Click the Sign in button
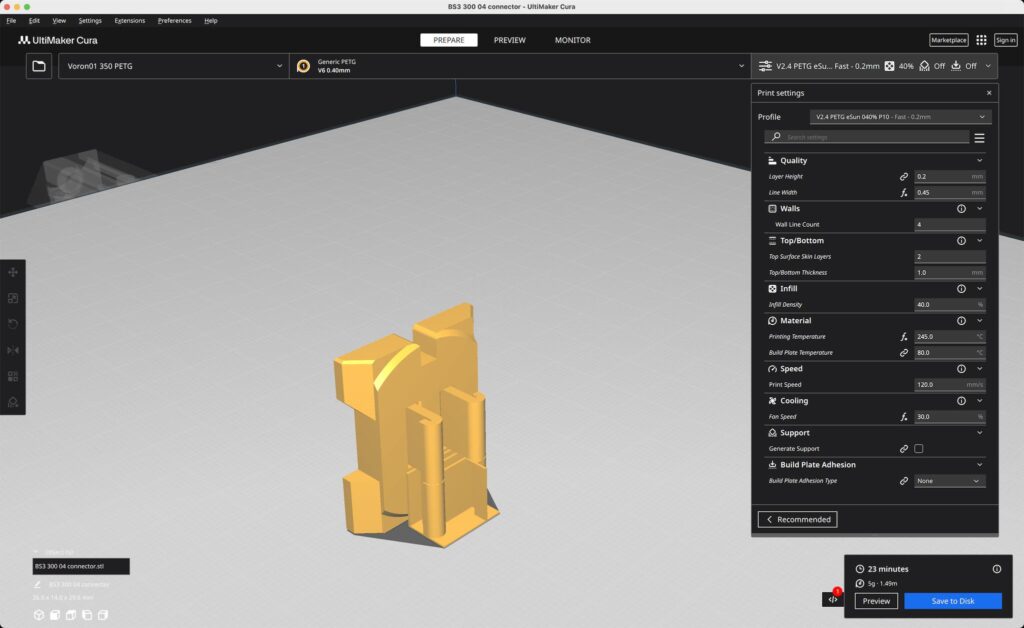 tap(1006, 40)
